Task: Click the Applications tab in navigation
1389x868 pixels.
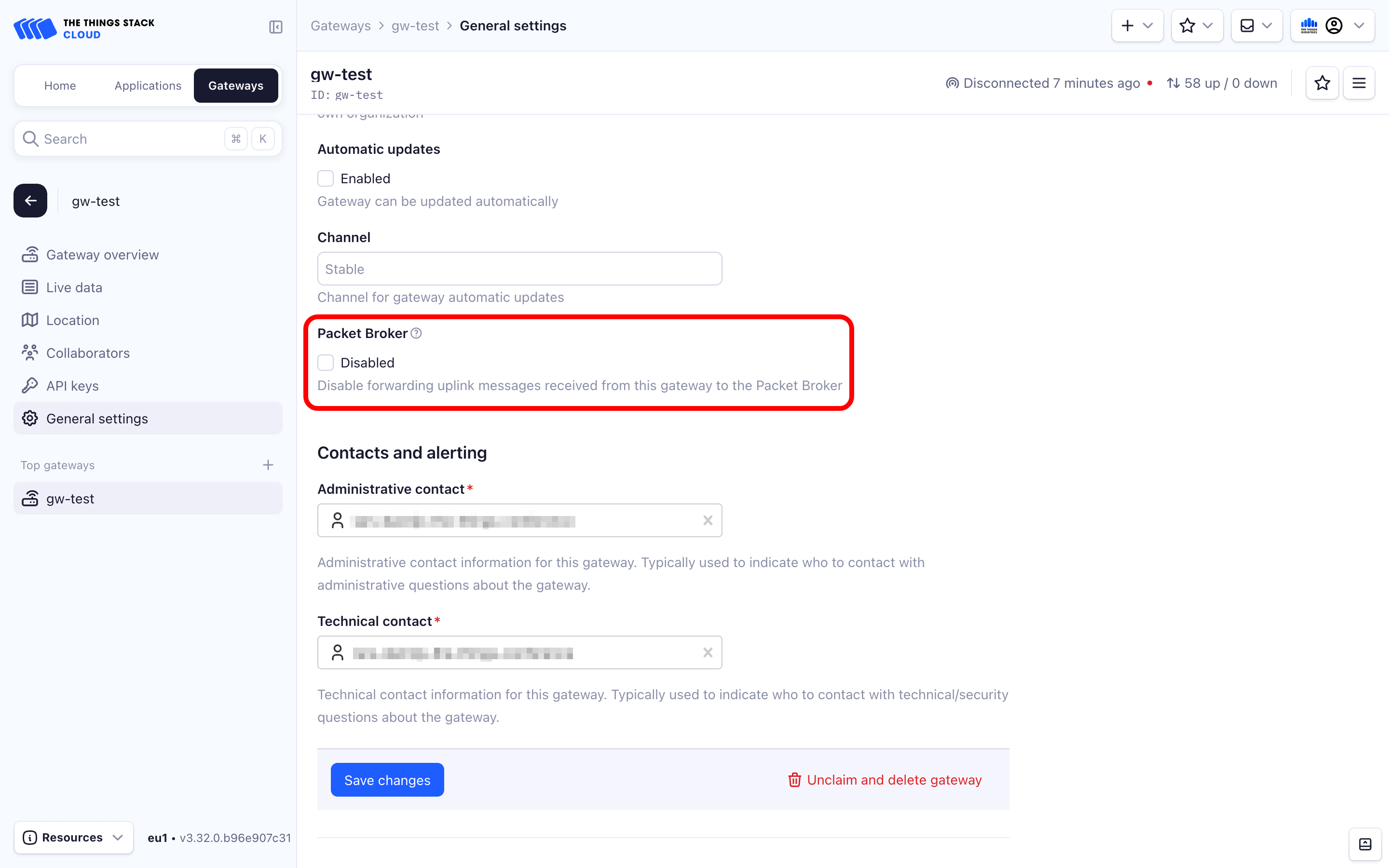Action: (x=148, y=85)
